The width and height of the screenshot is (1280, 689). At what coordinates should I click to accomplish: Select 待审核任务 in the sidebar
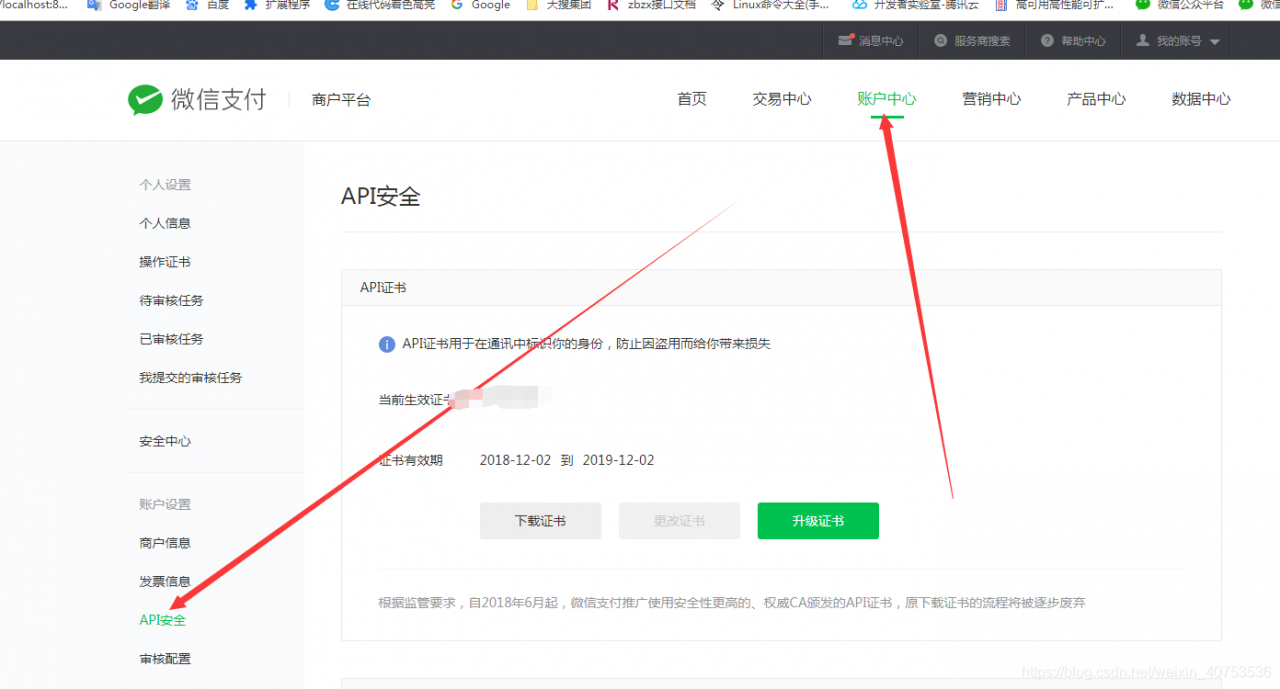(171, 300)
